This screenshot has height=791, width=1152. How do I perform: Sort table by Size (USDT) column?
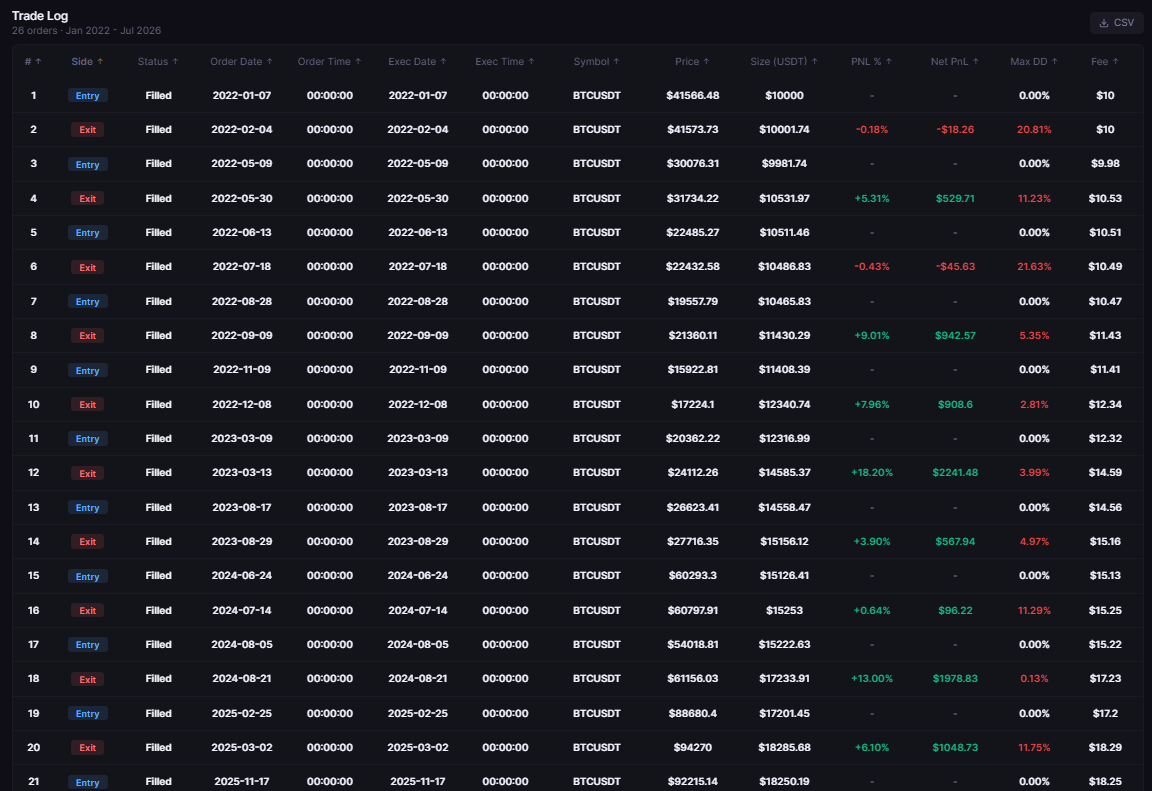[784, 62]
